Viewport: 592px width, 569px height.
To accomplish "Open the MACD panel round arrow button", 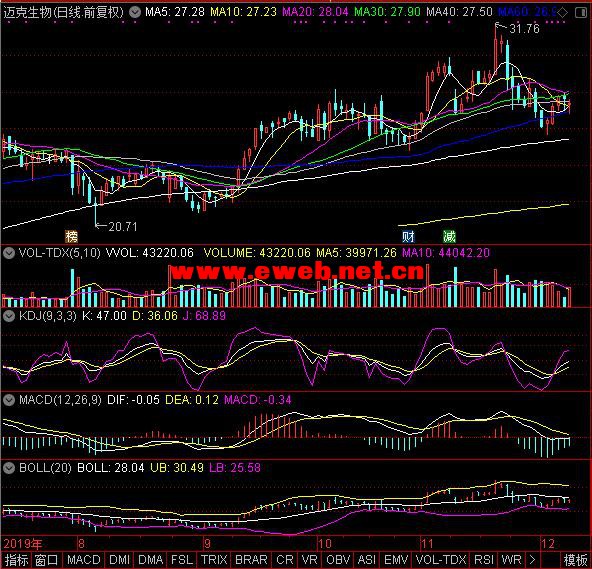I will pos(9,400).
